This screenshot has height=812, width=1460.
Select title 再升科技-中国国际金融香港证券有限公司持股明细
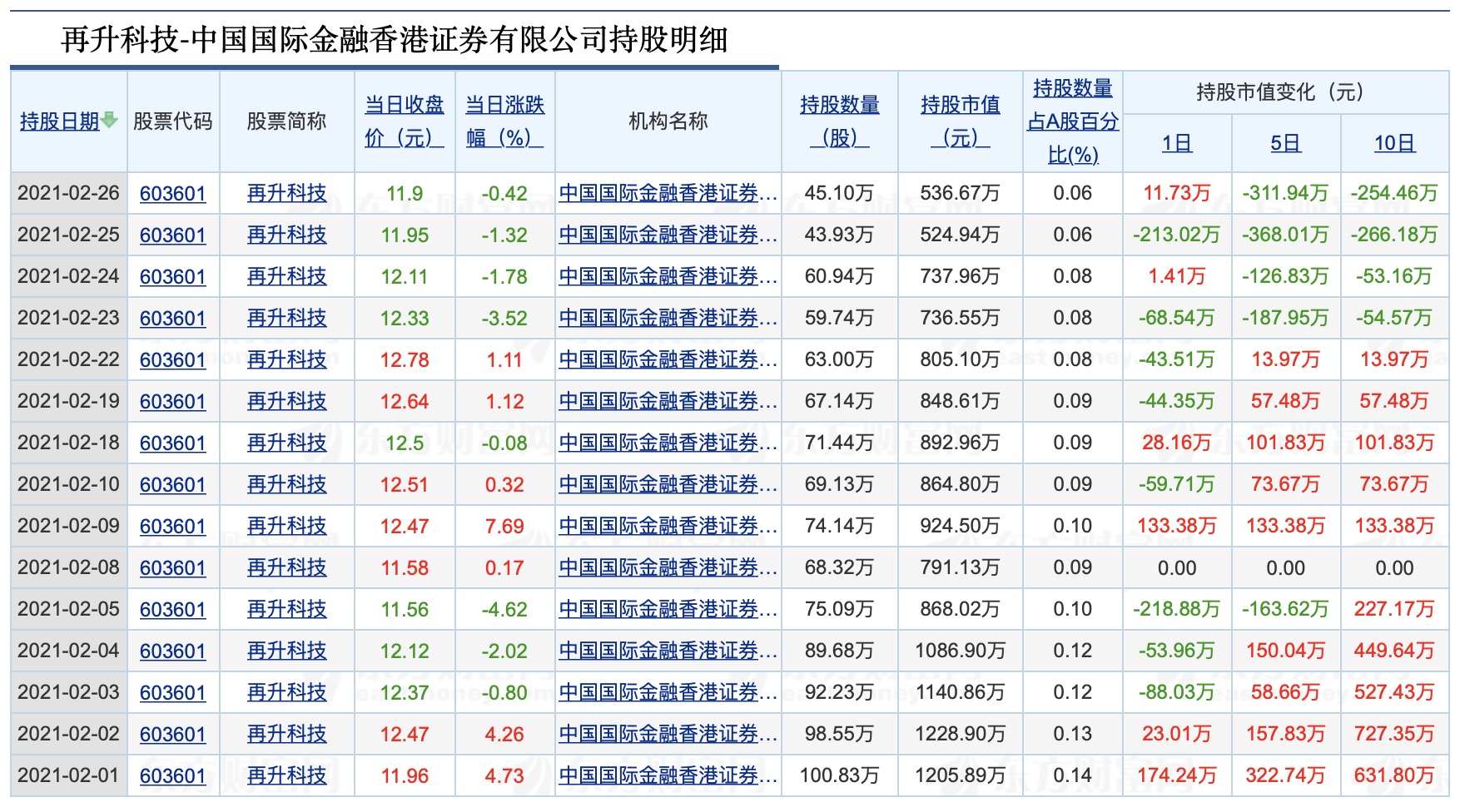pos(395,40)
